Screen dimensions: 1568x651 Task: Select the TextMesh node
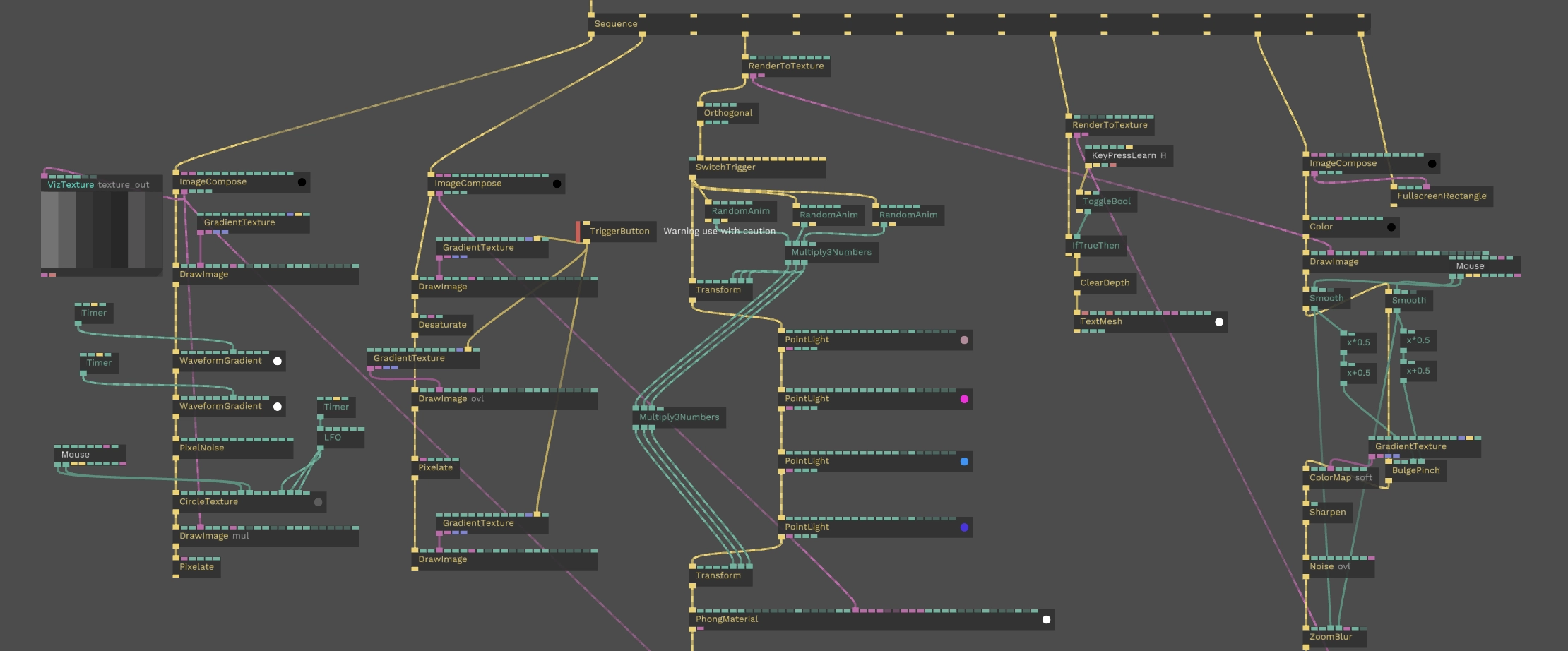click(1100, 322)
